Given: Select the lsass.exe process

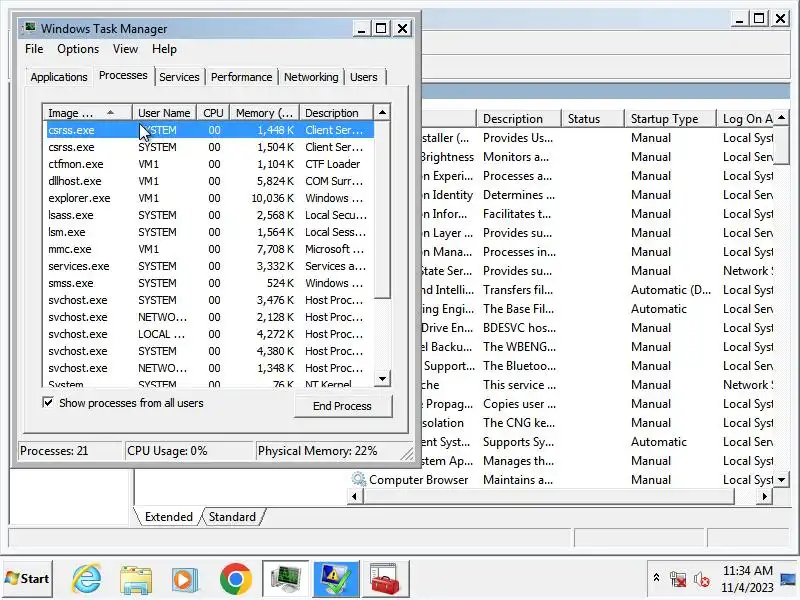Looking at the screenshot, I should [x=210, y=215].
